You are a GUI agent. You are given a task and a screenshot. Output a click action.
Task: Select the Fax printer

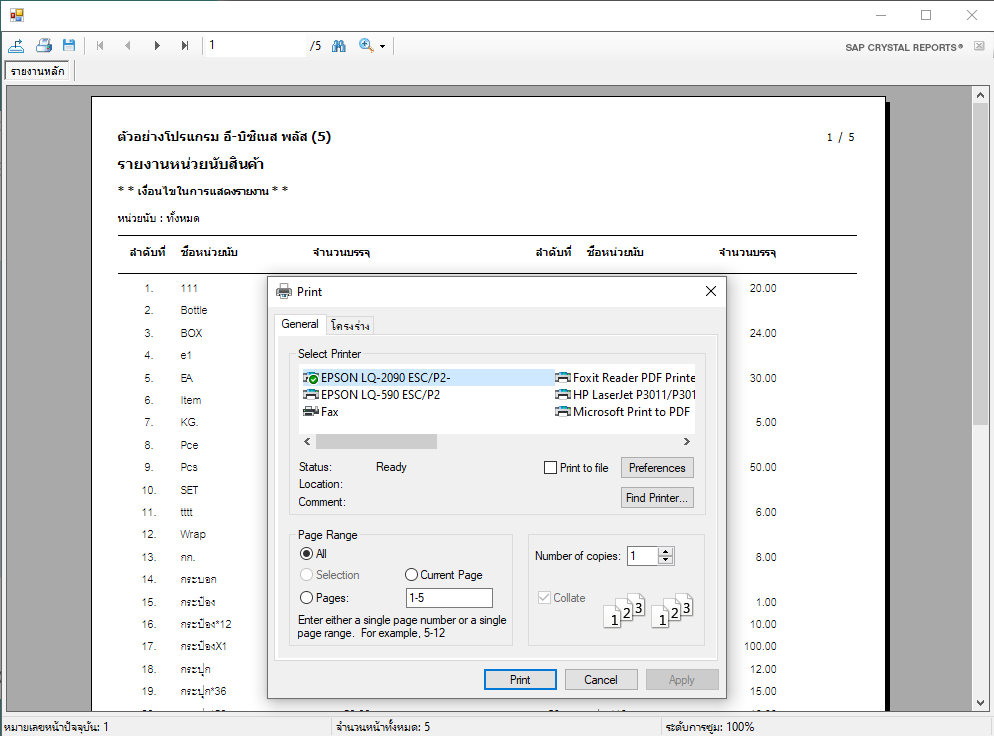coord(329,411)
